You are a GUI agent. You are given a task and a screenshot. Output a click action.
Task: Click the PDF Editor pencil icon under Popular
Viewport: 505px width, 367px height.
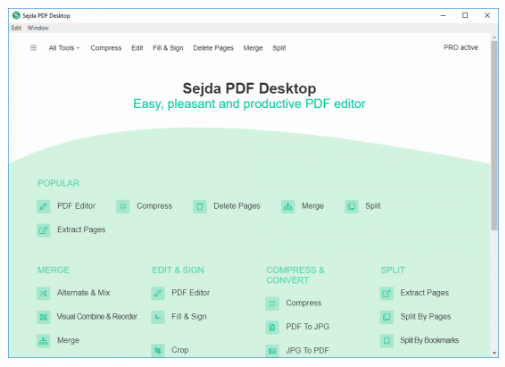click(43, 206)
